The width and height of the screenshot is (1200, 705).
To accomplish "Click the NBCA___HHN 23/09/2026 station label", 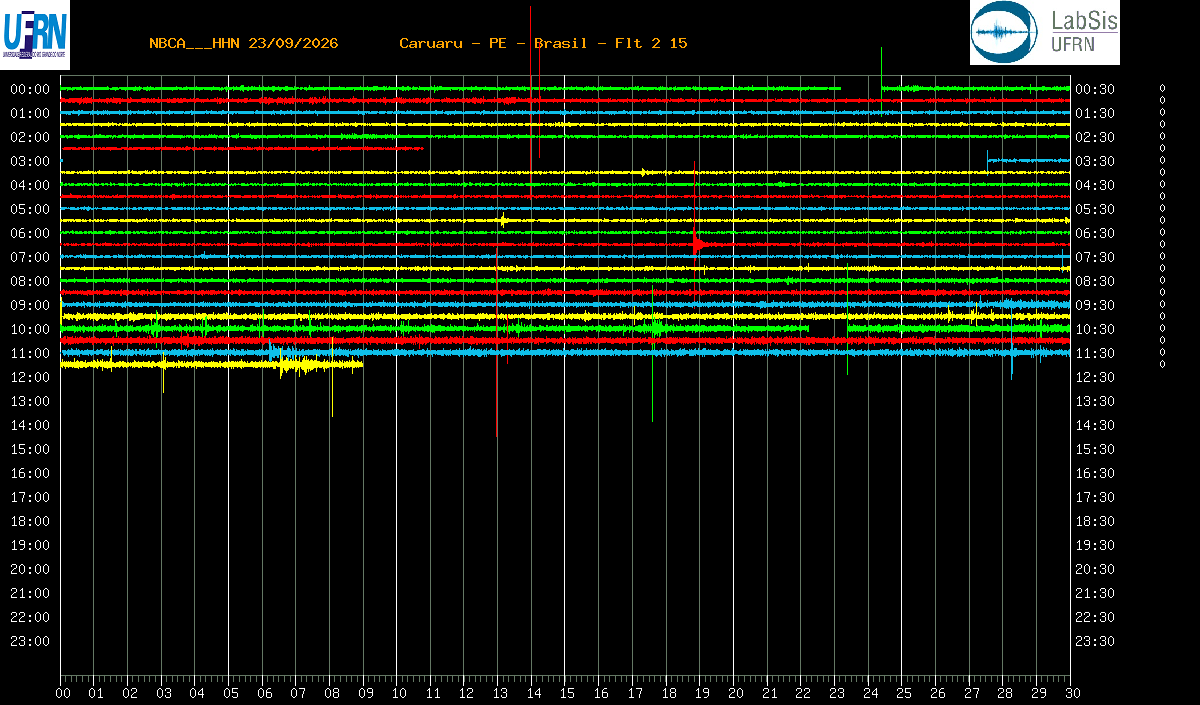I will (x=243, y=43).
